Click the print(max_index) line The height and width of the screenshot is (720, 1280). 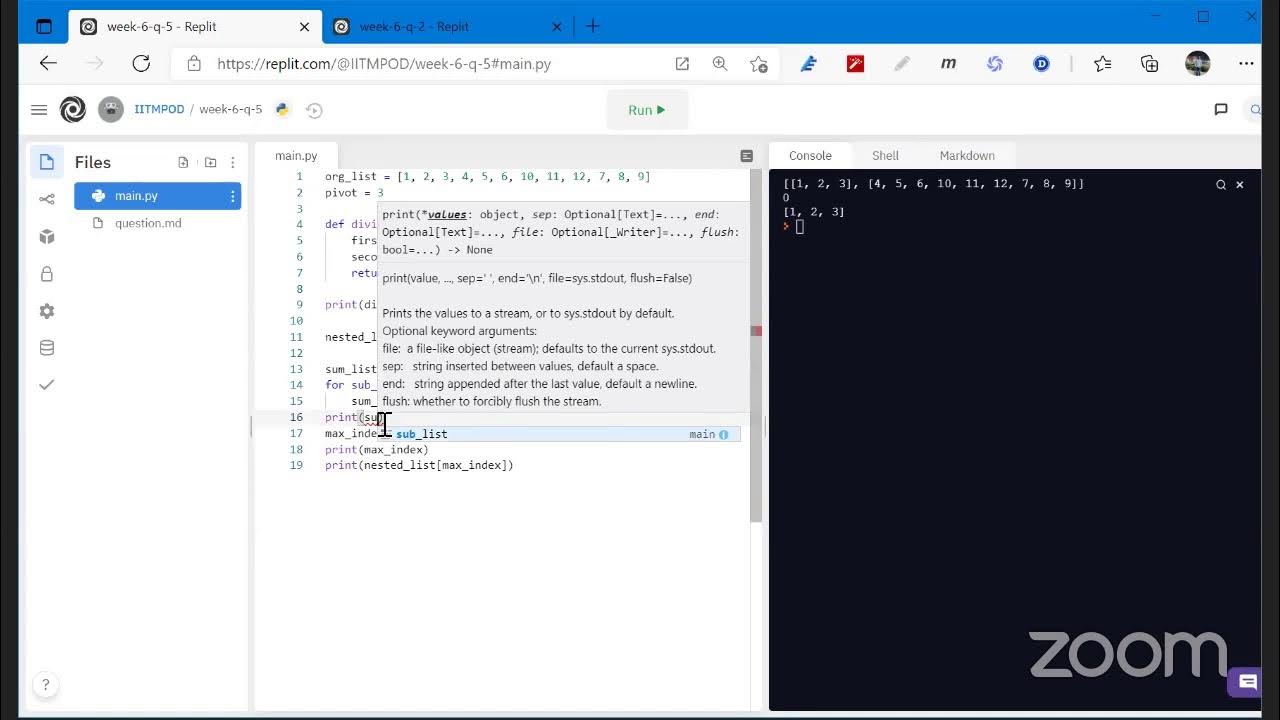pos(377,450)
